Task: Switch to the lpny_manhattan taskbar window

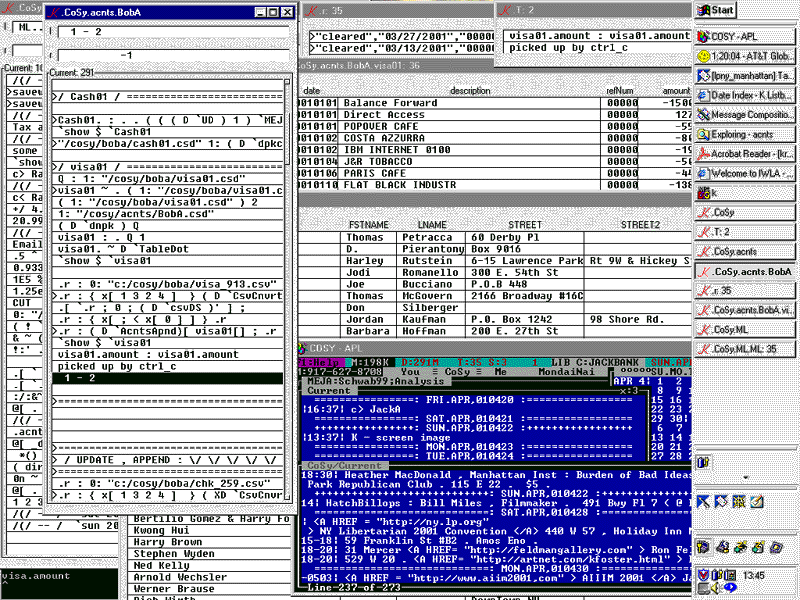Action: coord(744,76)
